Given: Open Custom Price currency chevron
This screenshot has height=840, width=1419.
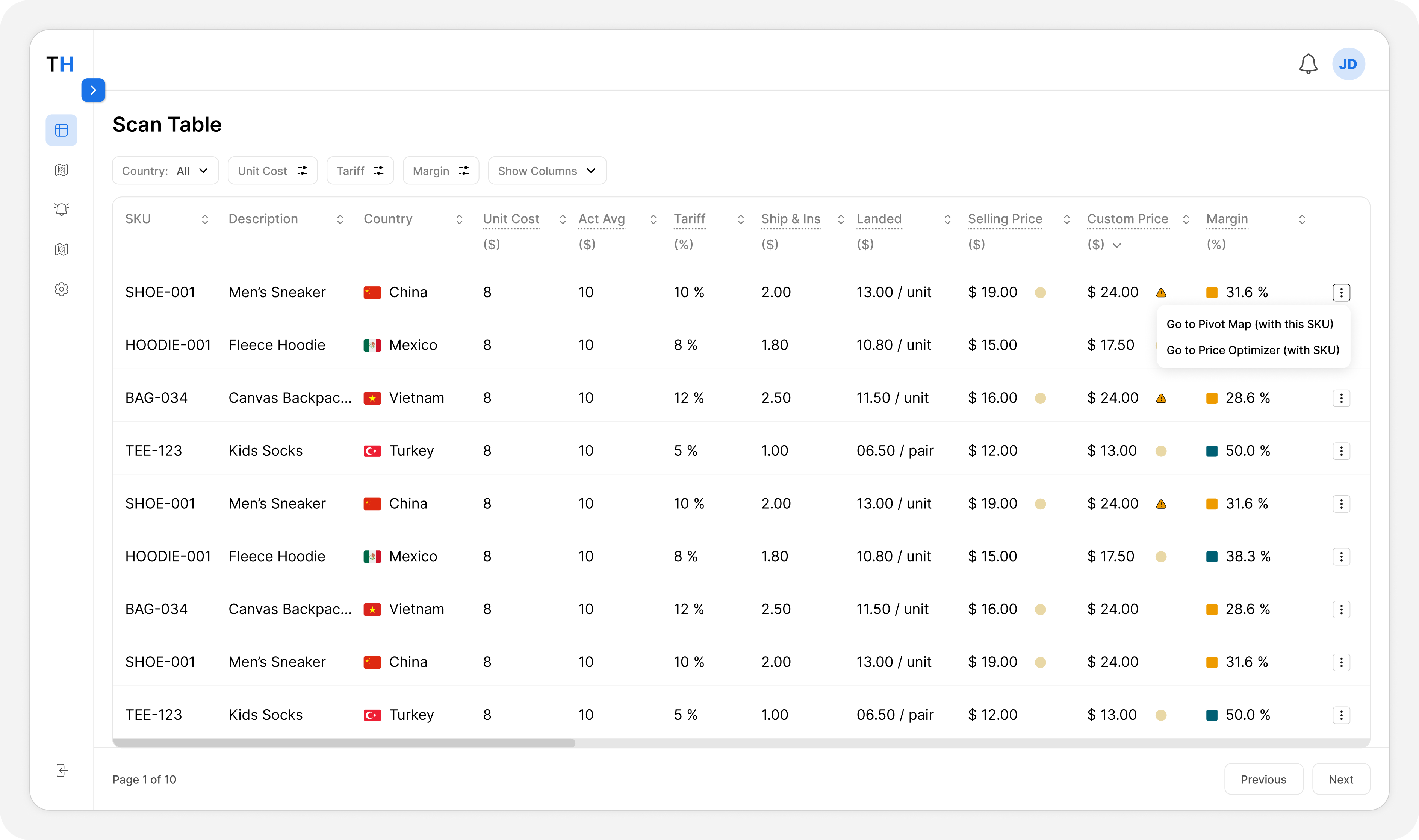Looking at the screenshot, I should click(x=1116, y=245).
